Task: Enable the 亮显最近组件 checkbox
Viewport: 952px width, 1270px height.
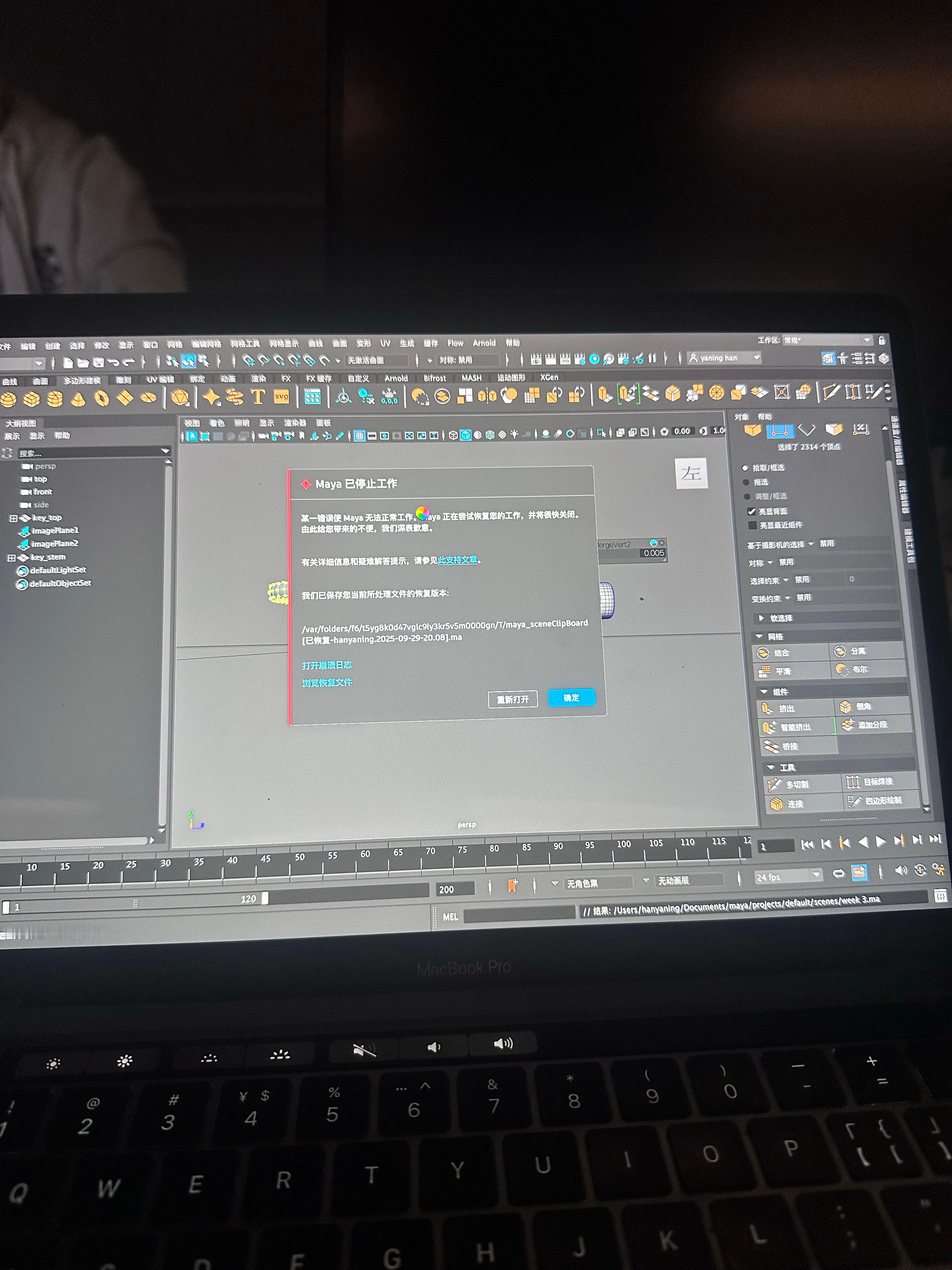Action: coord(752,525)
